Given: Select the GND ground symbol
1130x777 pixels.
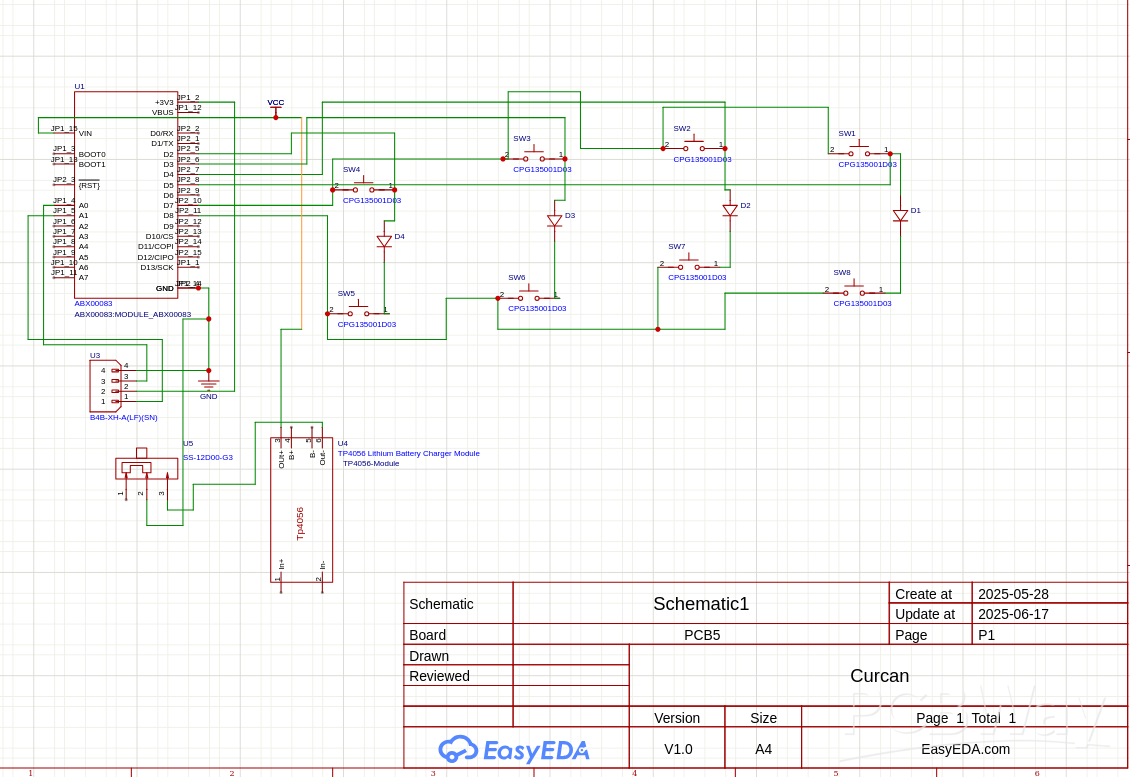Looking at the screenshot, I should (208, 383).
